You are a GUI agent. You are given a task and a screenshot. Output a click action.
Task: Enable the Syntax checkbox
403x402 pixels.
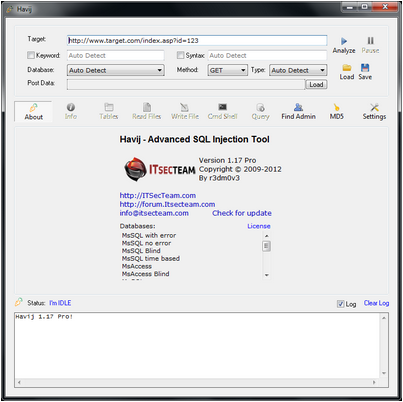[180, 55]
